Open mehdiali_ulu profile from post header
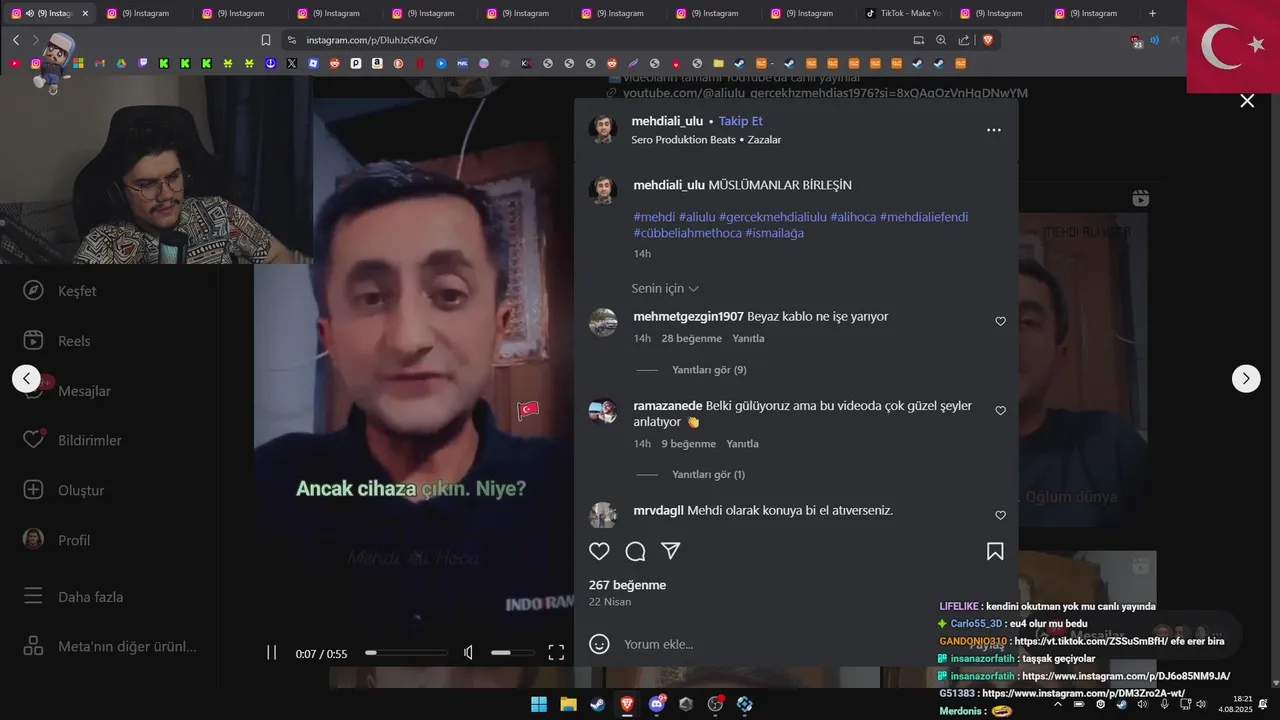1280x720 pixels. [x=667, y=121]
